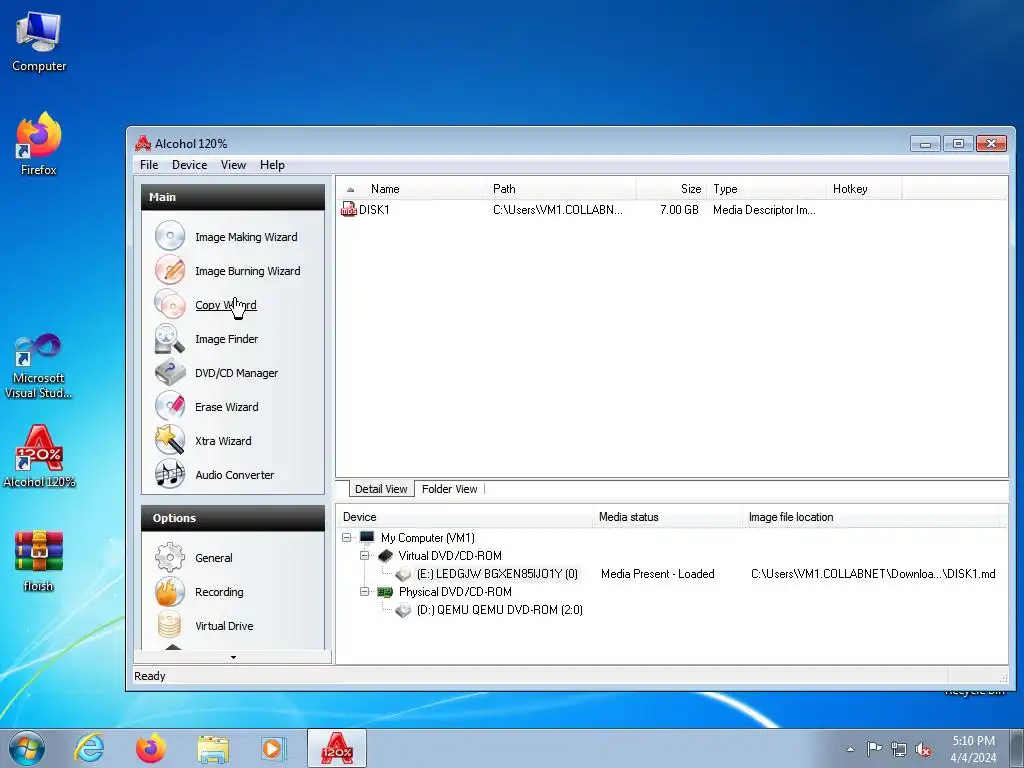1024x768 pixels.
Task: Open the Windows Start button
Action: 27,748
